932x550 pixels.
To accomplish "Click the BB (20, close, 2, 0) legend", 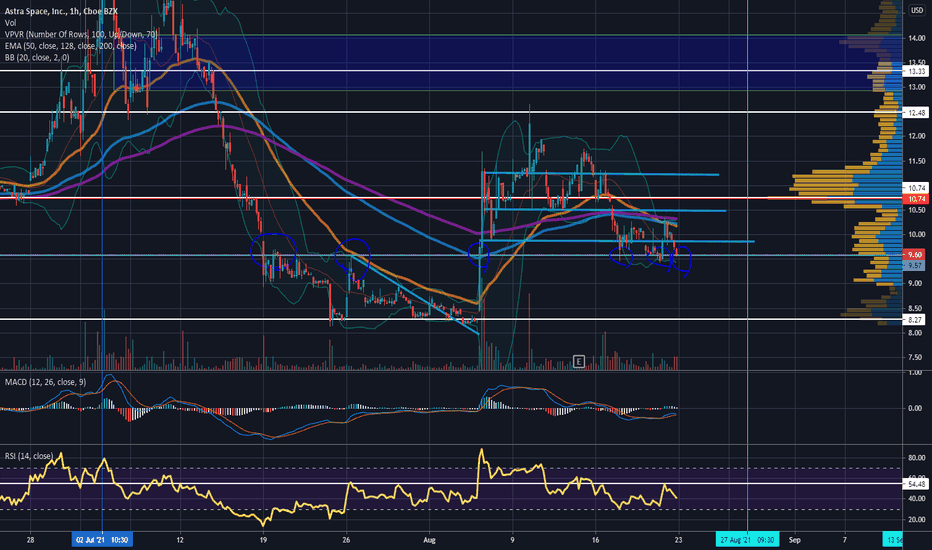I will 37,58.
